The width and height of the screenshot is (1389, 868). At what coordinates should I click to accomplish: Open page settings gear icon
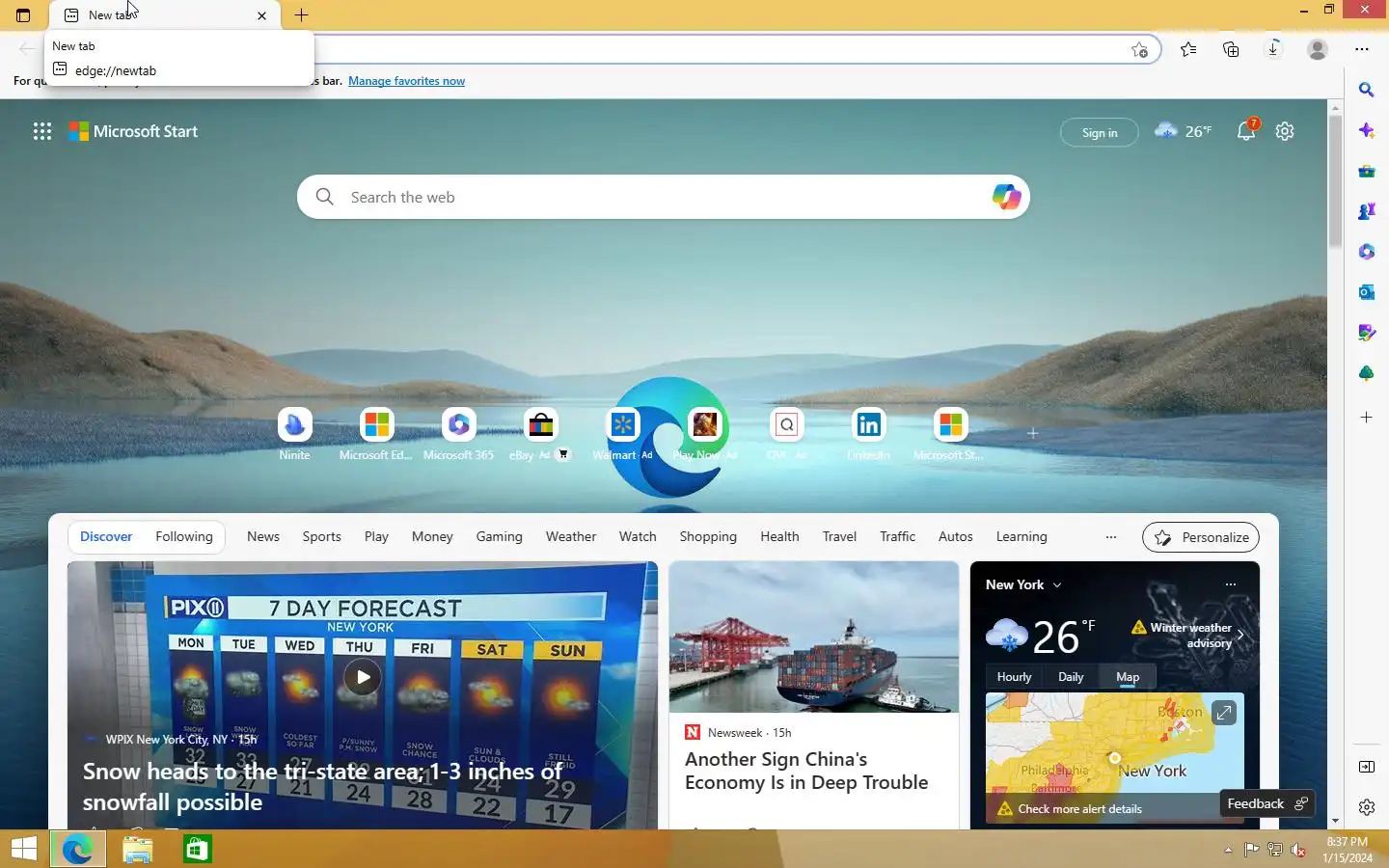[x=1285, y=131]
